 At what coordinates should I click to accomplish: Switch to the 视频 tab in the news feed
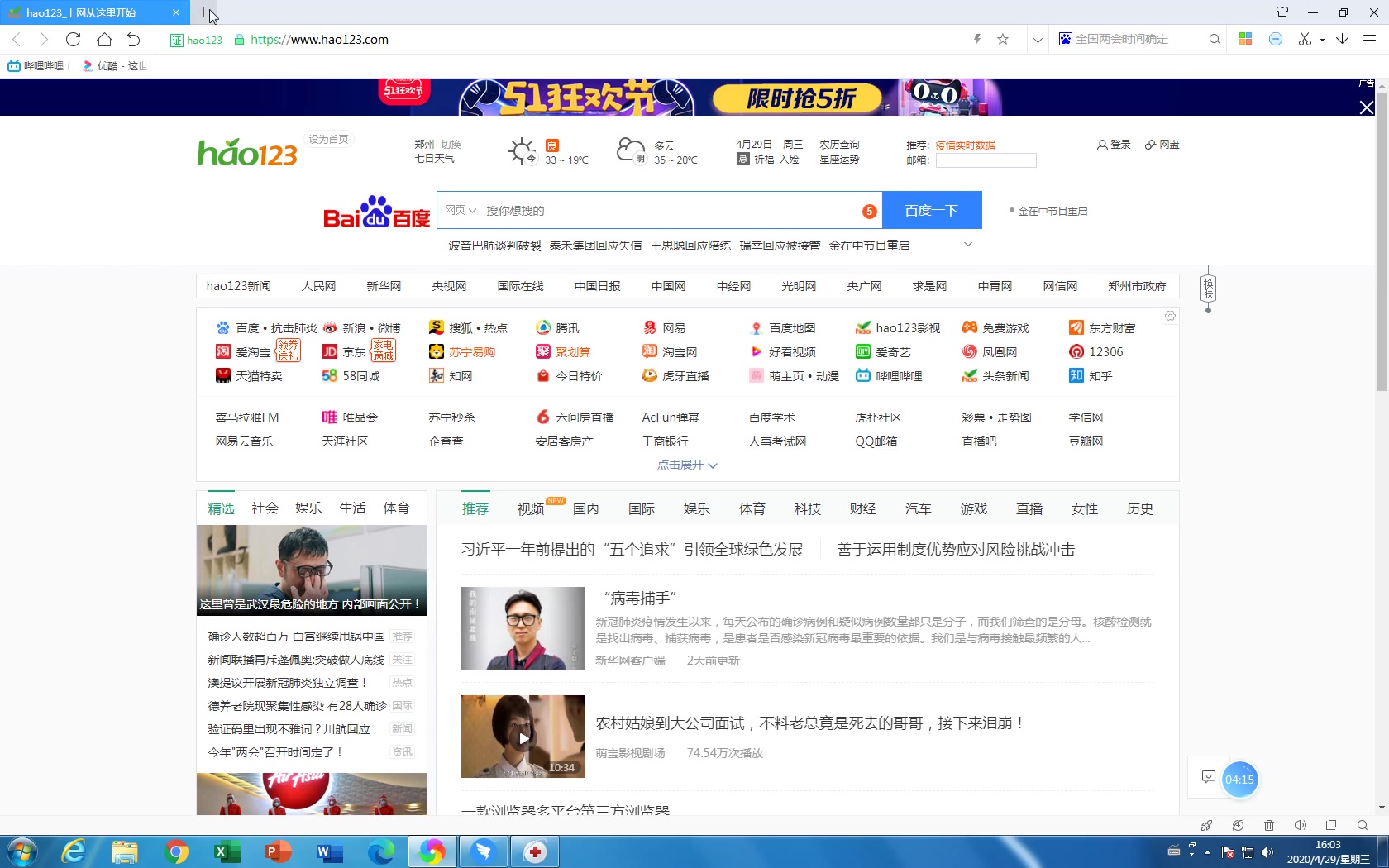point(529,508)
